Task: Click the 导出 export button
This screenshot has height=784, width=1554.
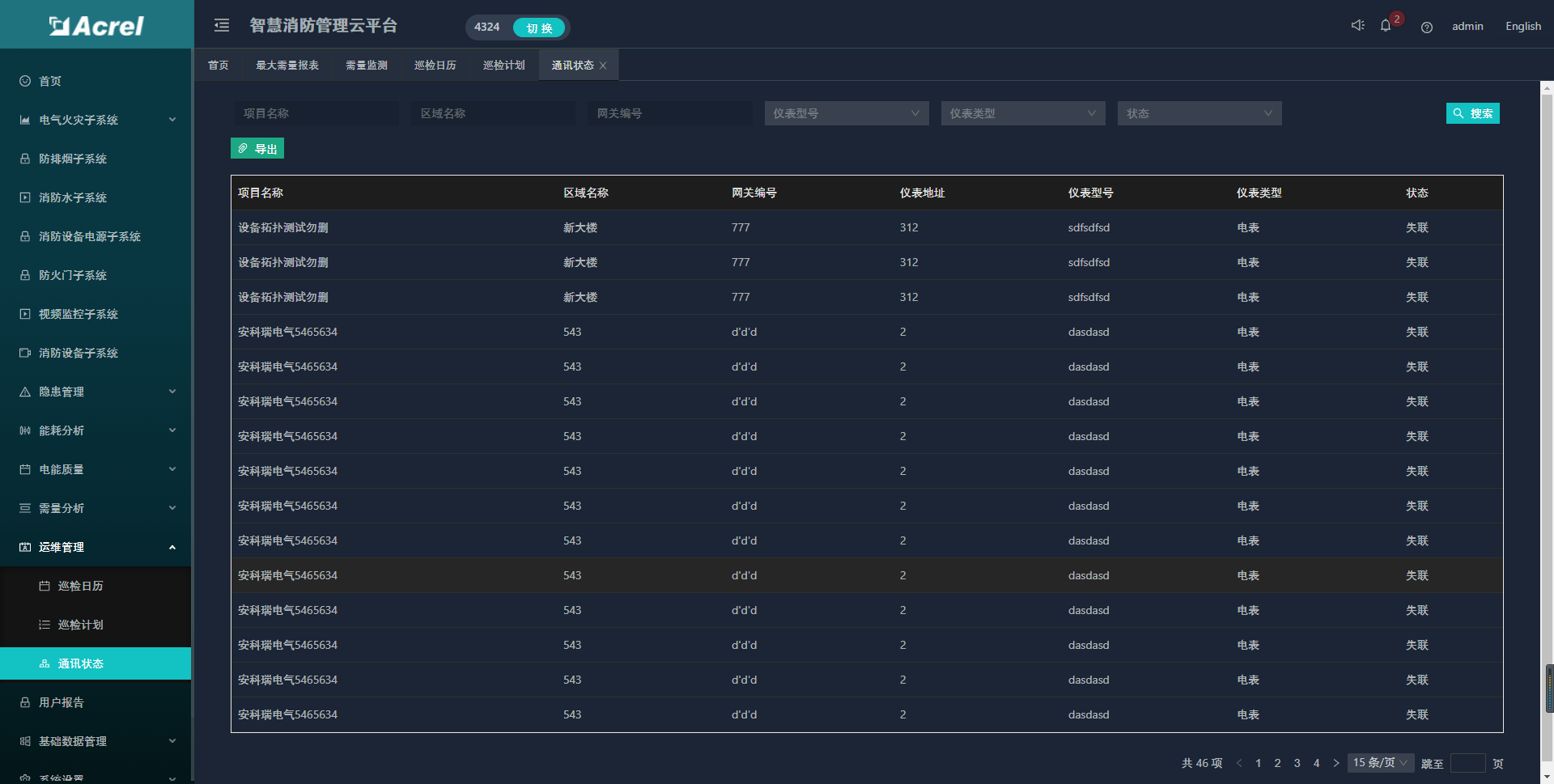Action: point(257,148)
